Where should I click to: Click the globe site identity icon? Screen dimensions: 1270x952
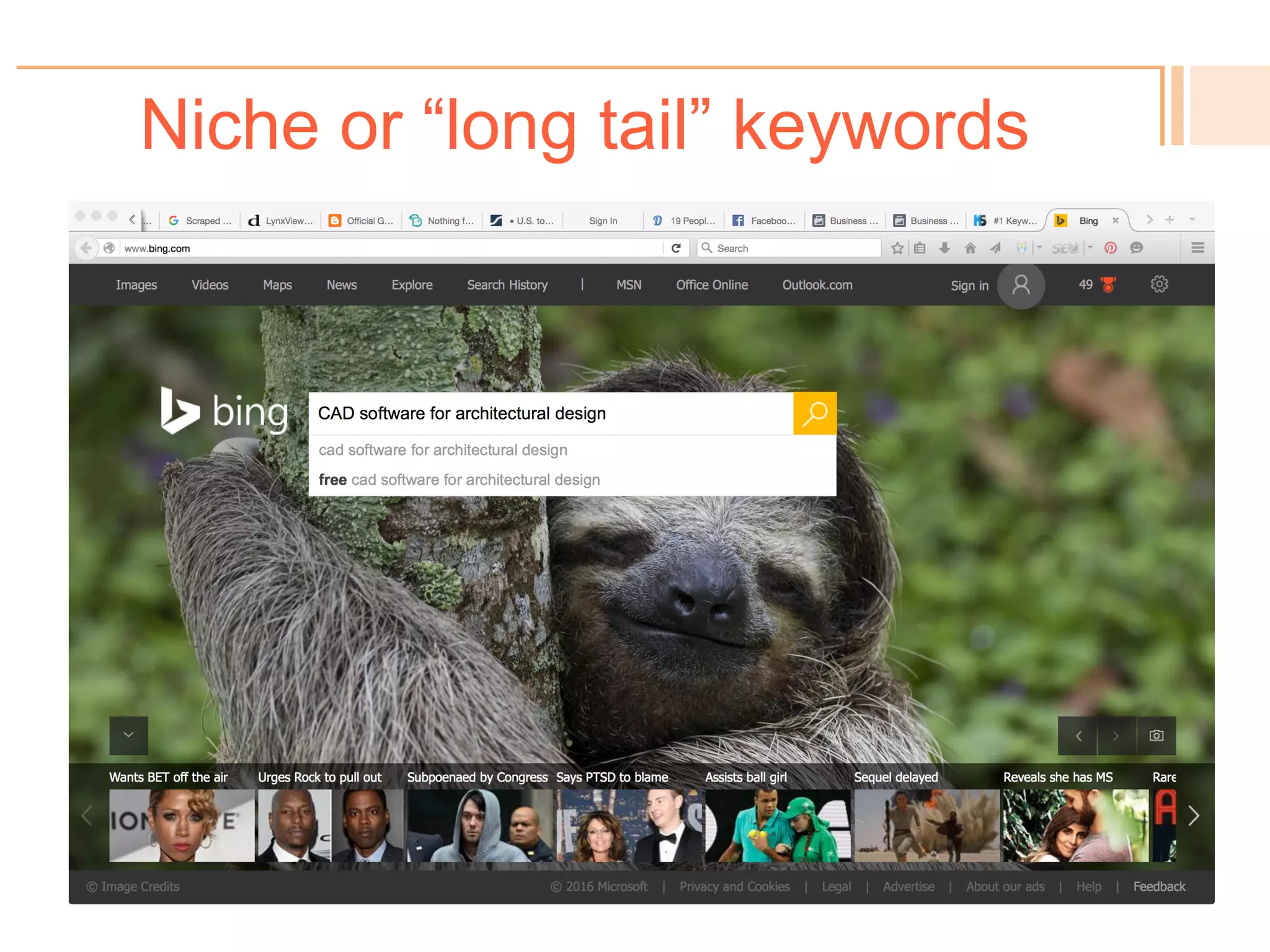[x=109, y=248]
